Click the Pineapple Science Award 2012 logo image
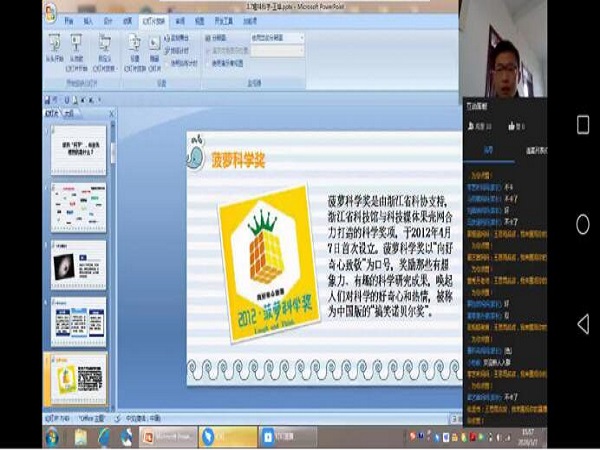 [269, 263]
